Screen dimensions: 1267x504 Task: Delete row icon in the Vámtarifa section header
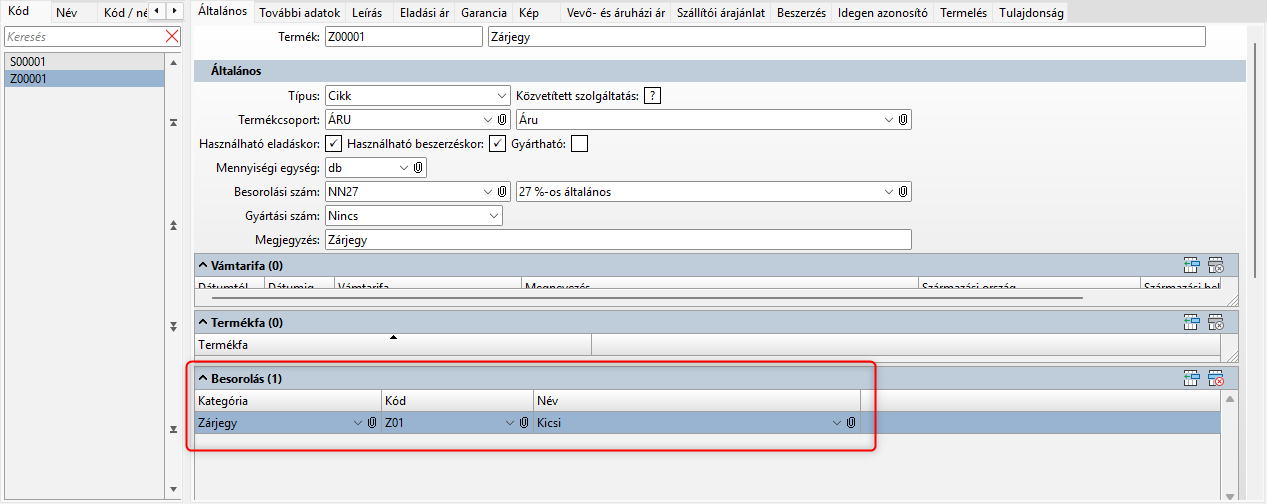(1216, 266)
